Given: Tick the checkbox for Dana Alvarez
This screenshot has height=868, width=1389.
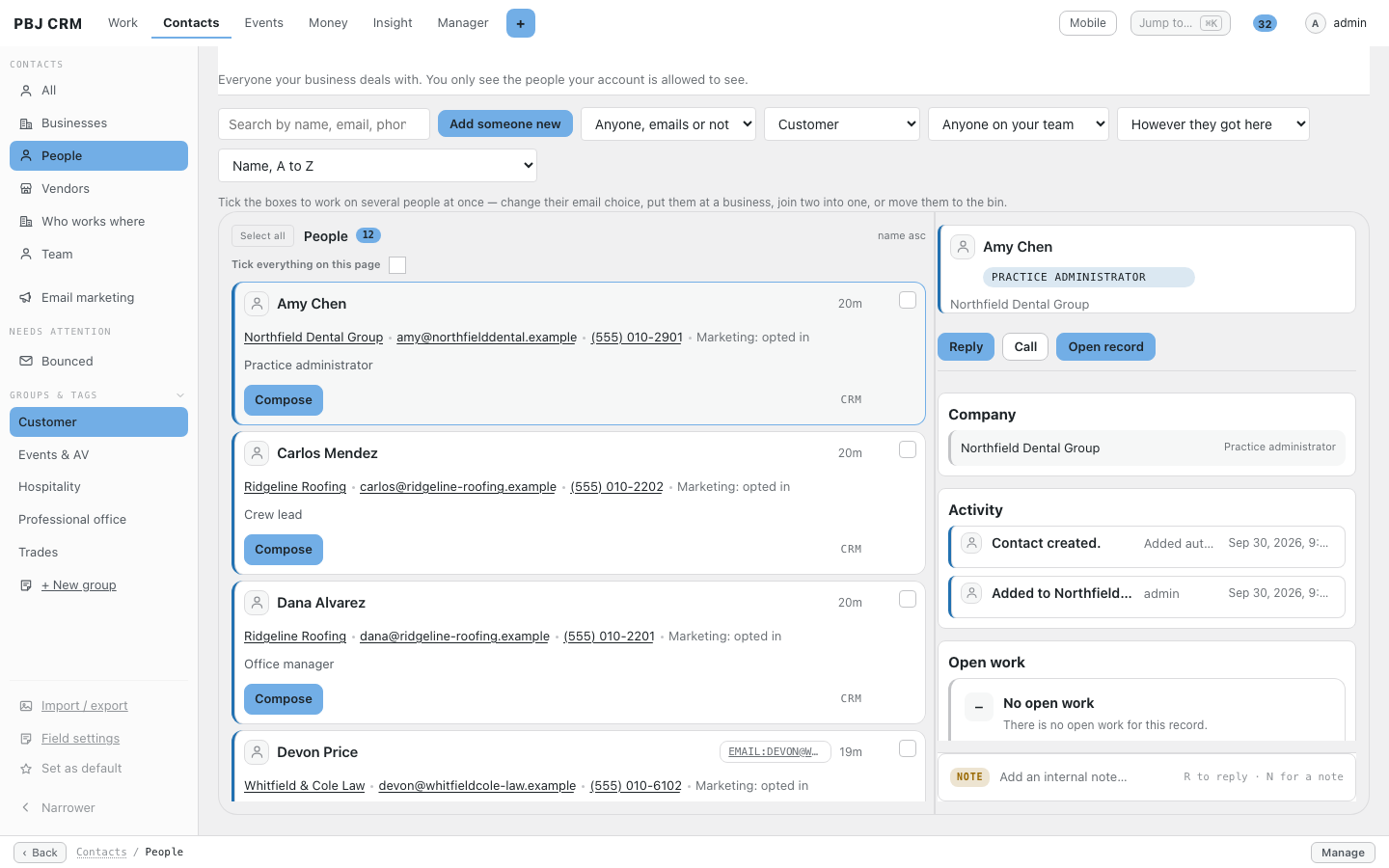Looking at the screenshot, I should click(908, 599).
